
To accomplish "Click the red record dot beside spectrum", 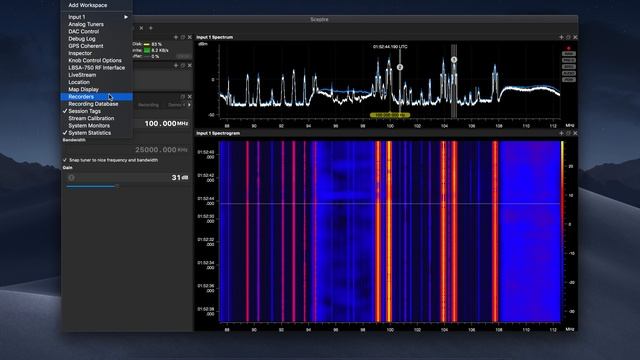I will click(568, 48).
